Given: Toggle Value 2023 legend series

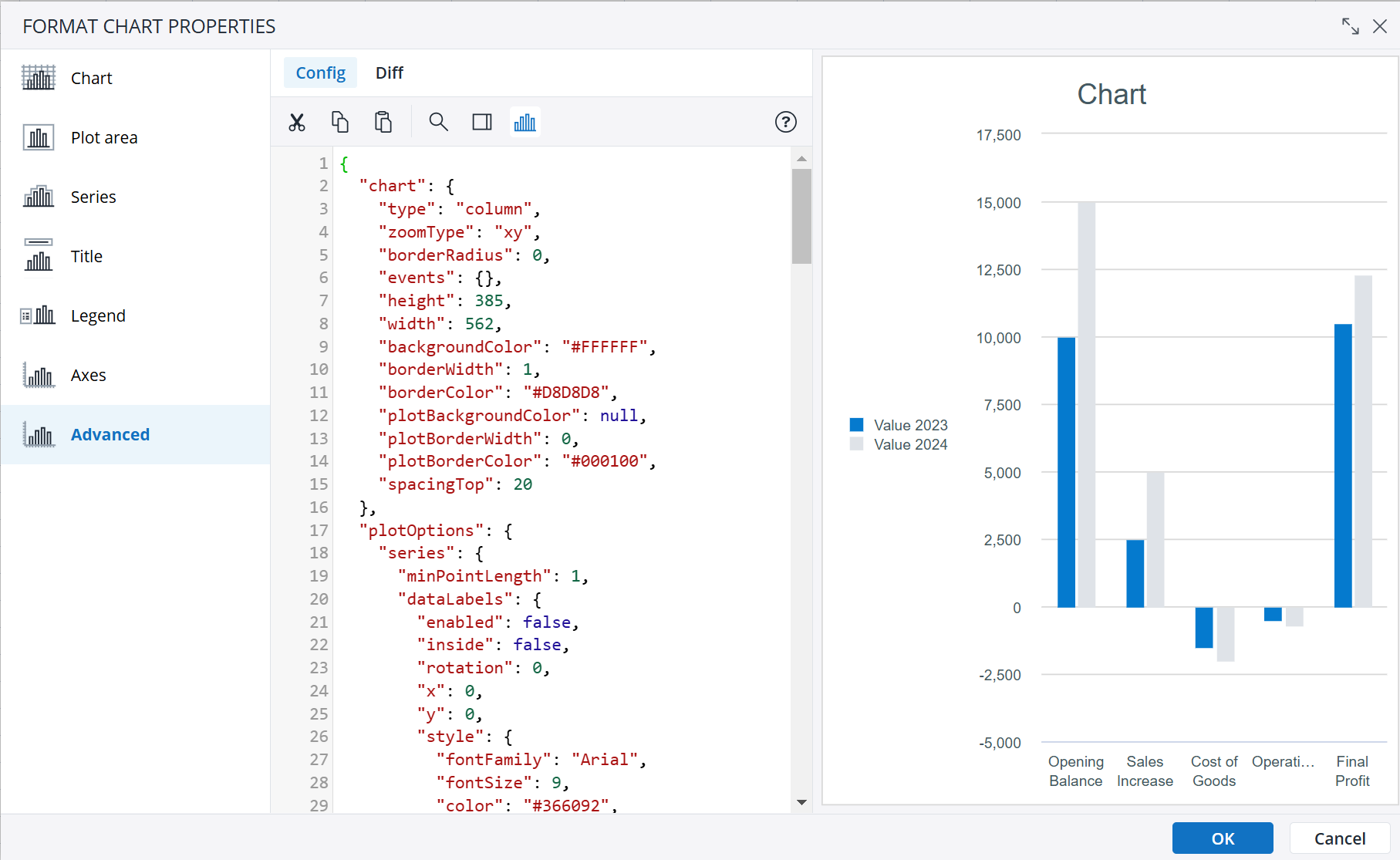Looking at the screenshot, I should tap(899, 425).
